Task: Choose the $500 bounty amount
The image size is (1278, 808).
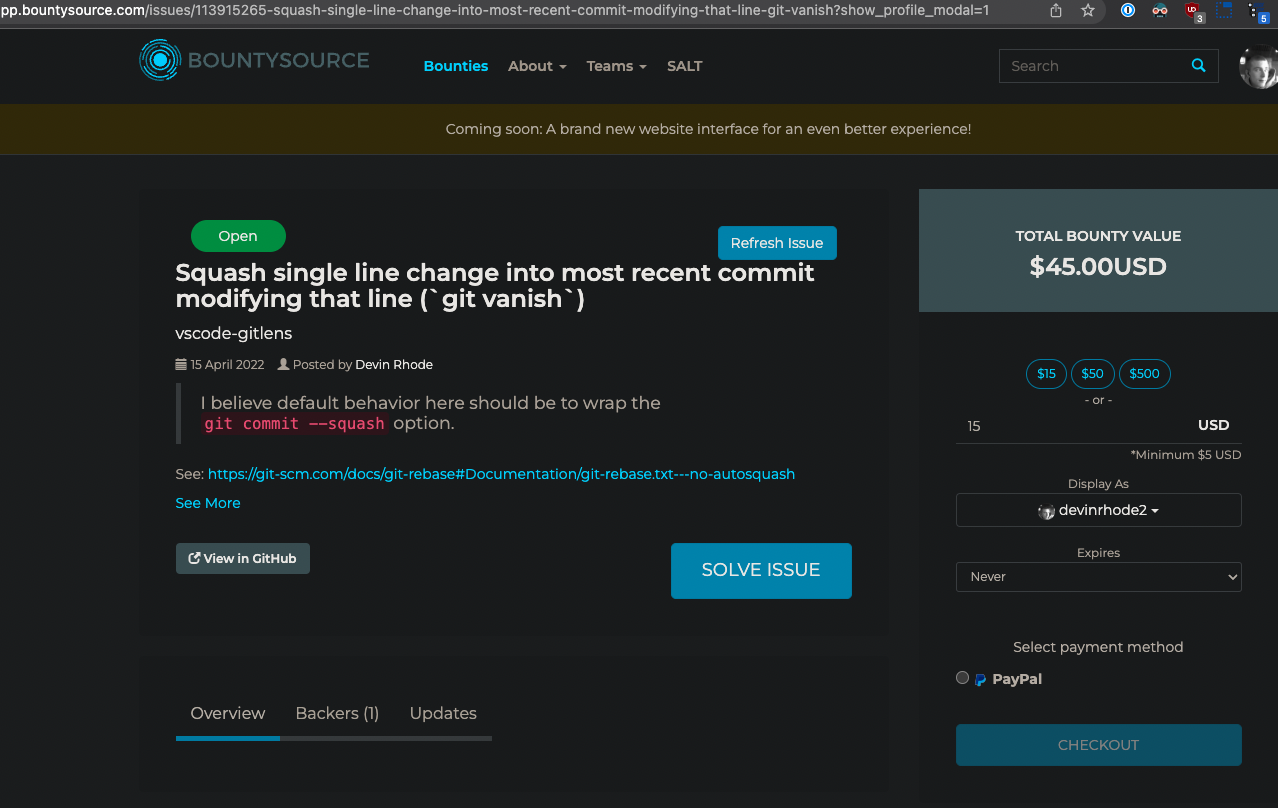Action: tap(1144, 374)
